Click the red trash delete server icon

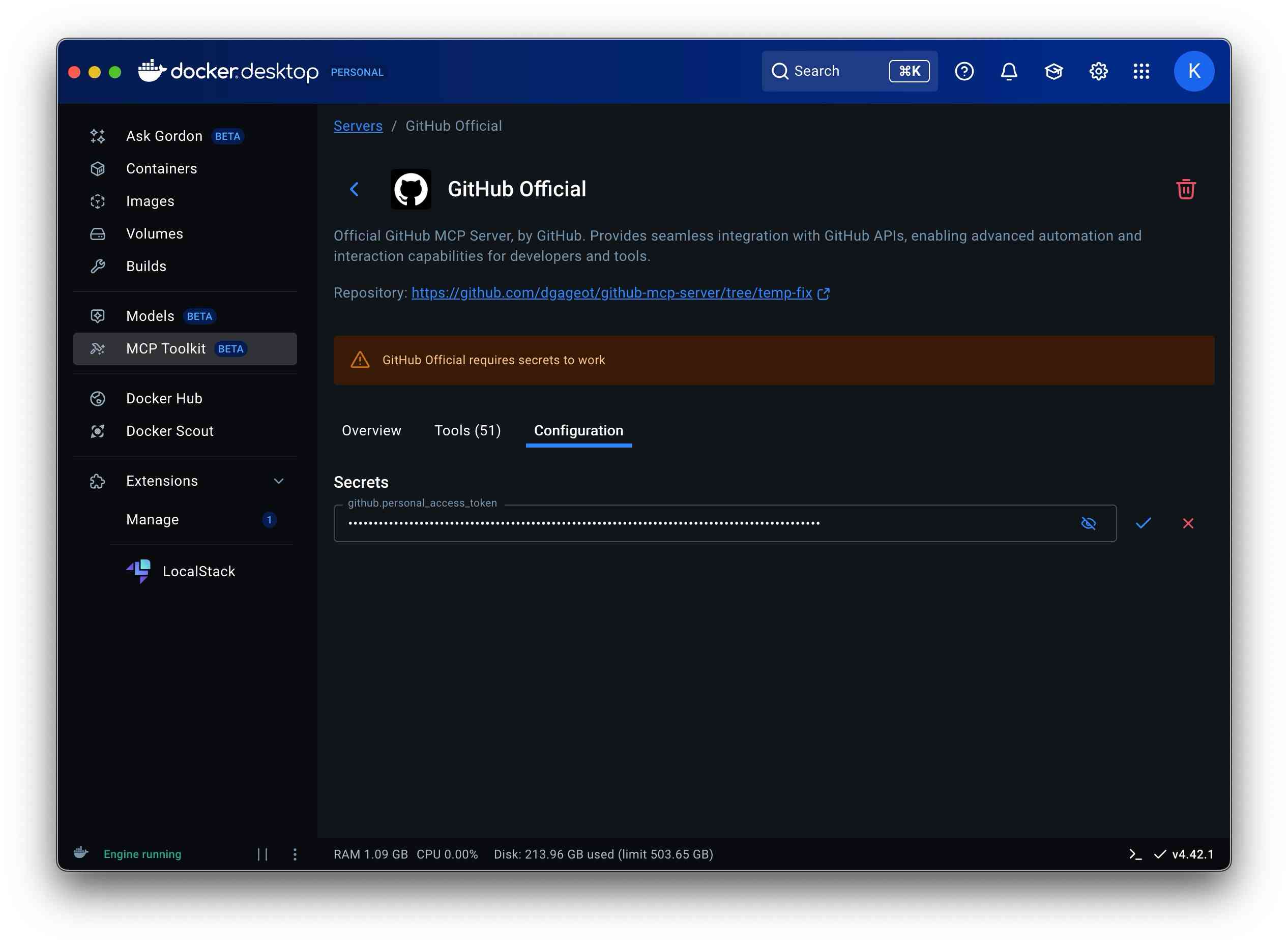(x=1185, y=190)
